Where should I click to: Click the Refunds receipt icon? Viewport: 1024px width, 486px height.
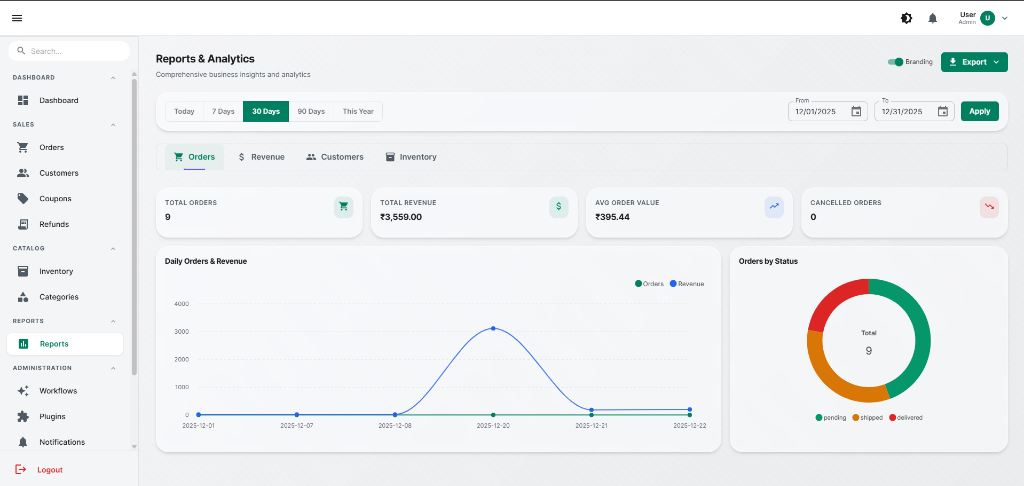pos(23,224)
